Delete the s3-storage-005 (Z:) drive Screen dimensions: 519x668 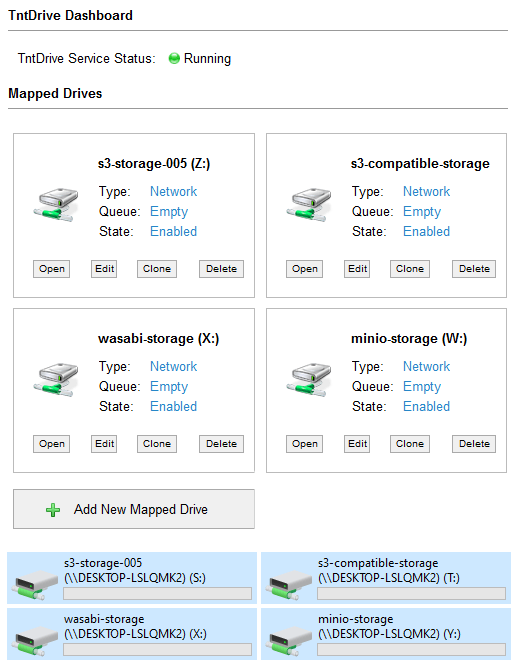(x=221, y=269)
